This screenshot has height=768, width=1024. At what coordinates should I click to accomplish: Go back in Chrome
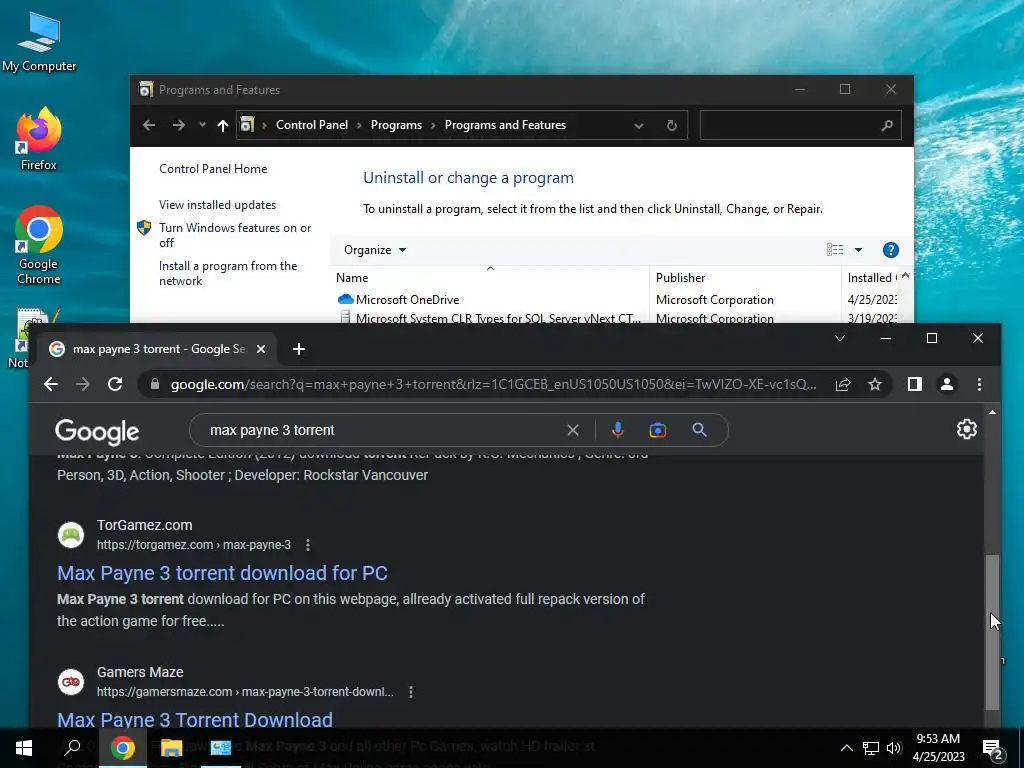pyautogui.click(x=51, y=384)
